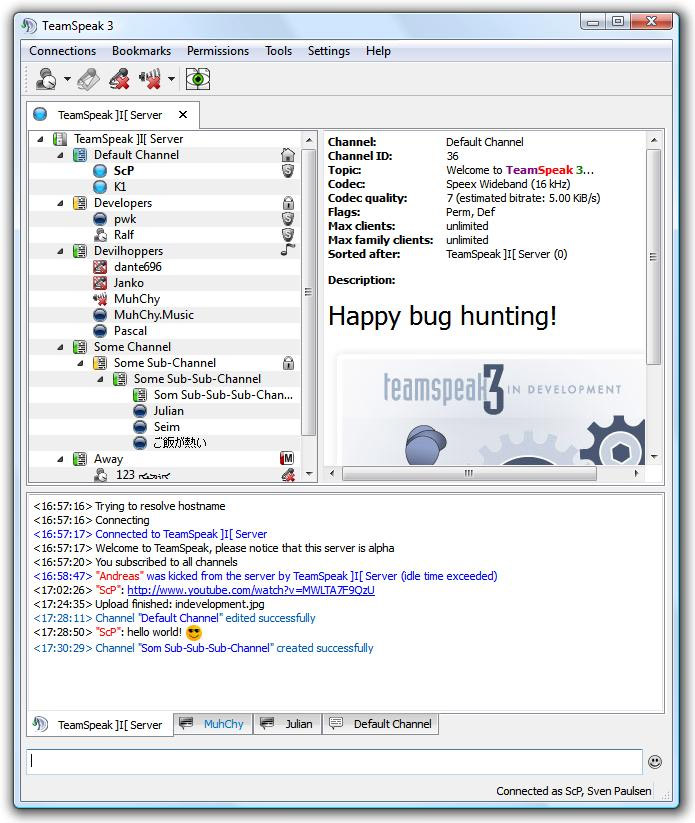Open the Permissions menu

tap(218, 51)
